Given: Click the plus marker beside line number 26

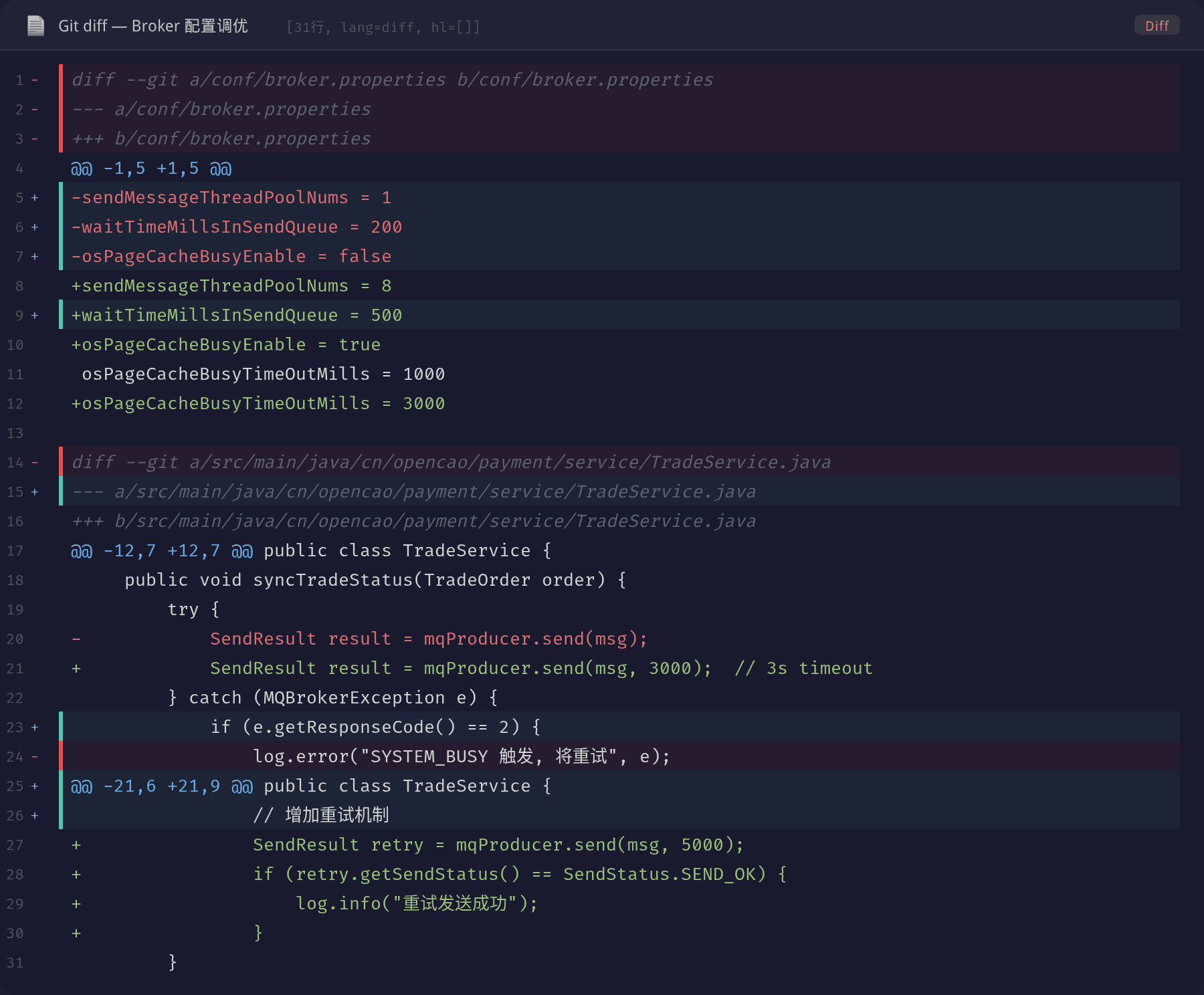Looking at the screenshot, I should [35, 815].
